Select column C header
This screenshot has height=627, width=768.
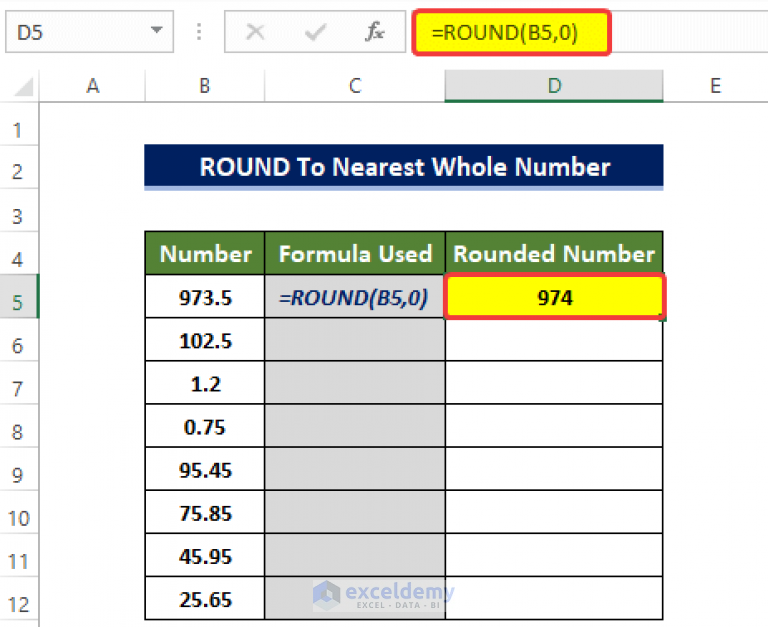point(355,86)
